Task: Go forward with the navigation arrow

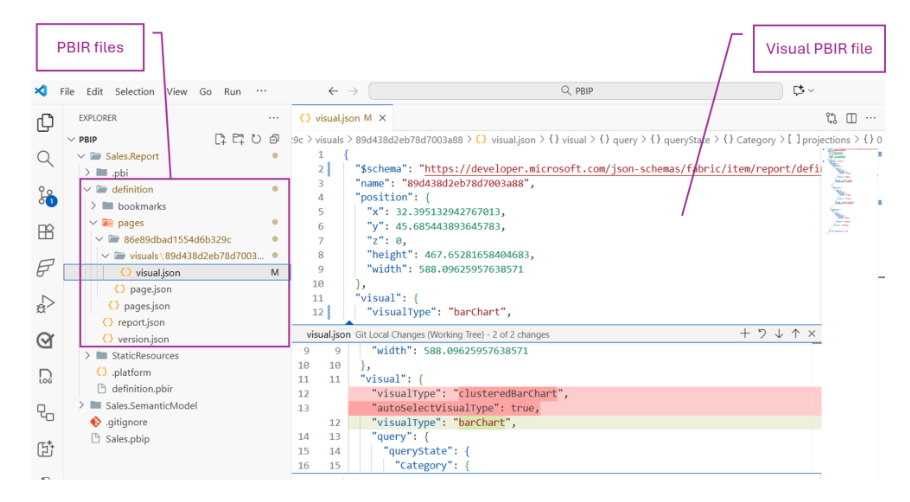Action: tap(353, 91)
